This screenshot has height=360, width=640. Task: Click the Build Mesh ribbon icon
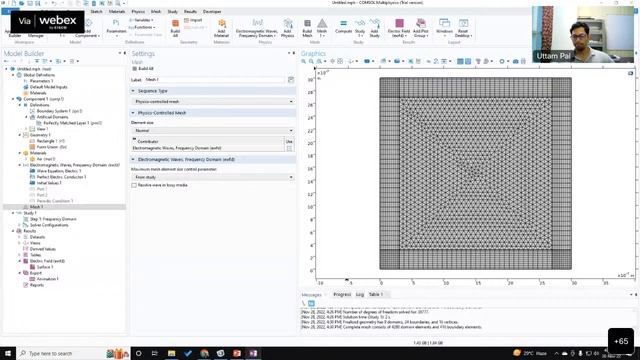(x=307, y=28)
